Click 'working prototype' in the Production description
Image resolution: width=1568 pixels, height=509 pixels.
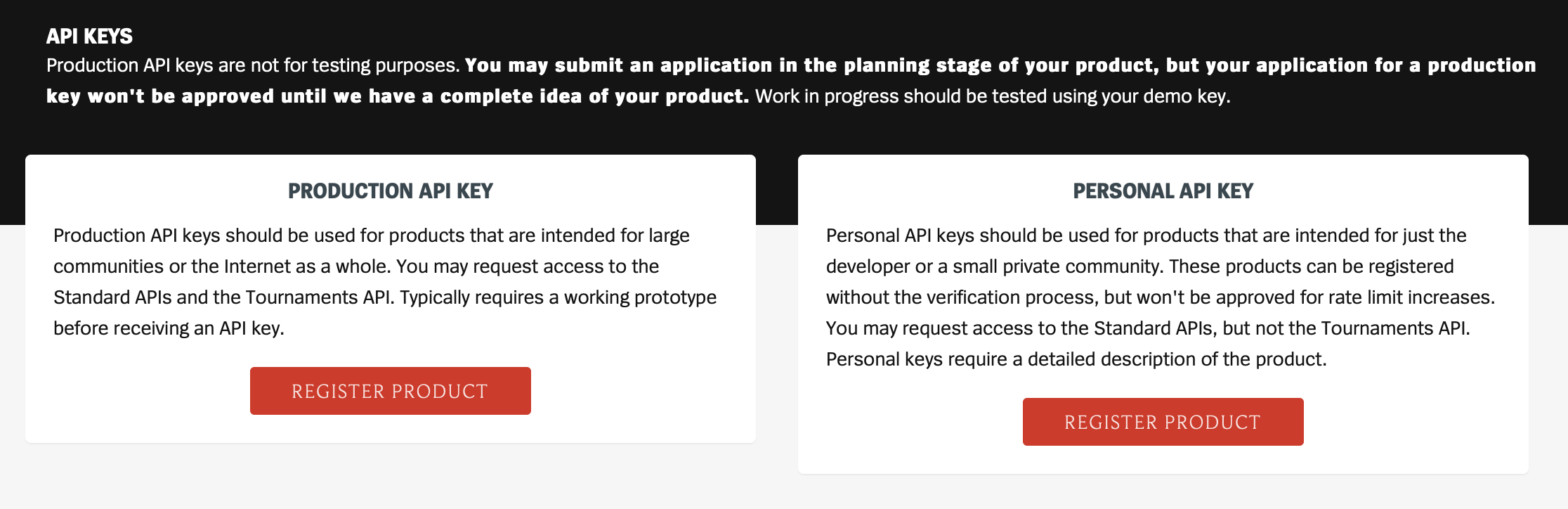pyautogui.click(x=640, y=297)
